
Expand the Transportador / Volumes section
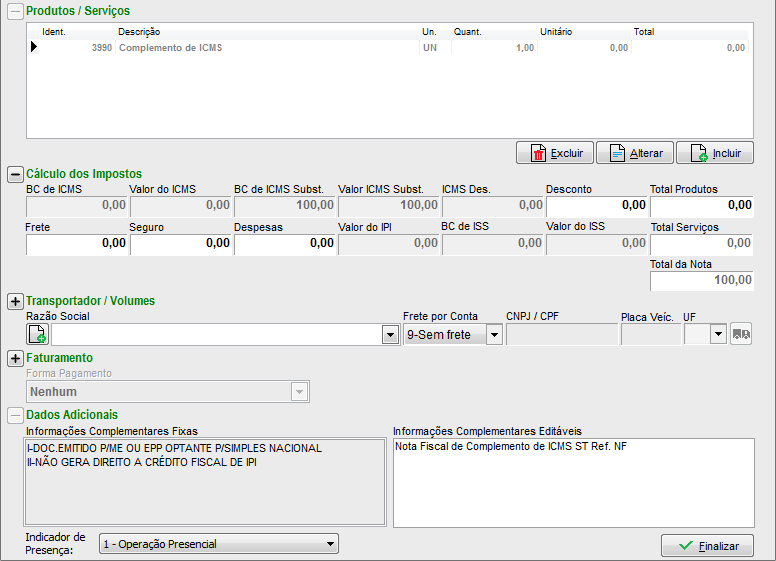[x=15, y=301]
